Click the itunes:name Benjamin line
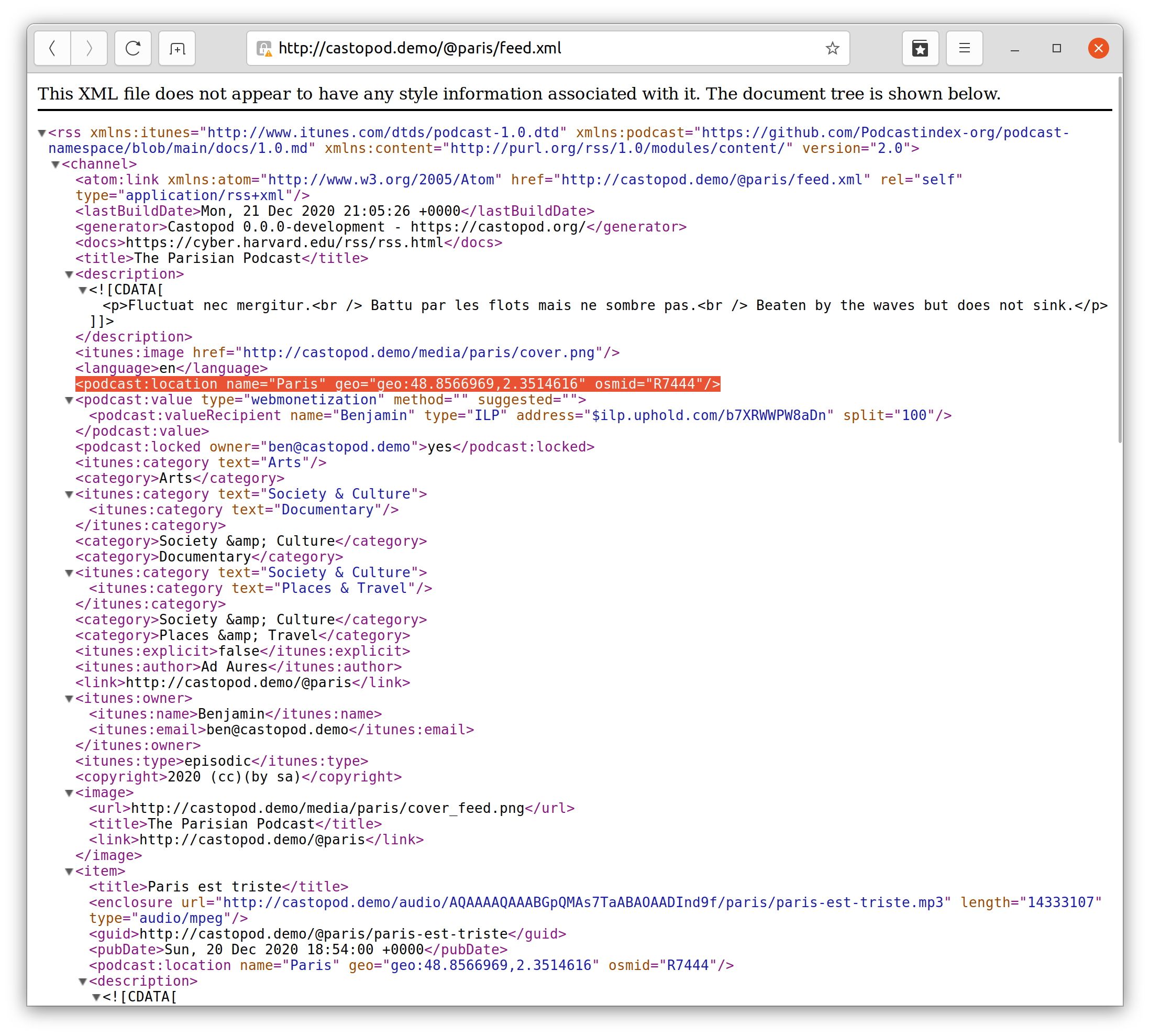Viewport: 1150px width, 1036px height. 235,714
